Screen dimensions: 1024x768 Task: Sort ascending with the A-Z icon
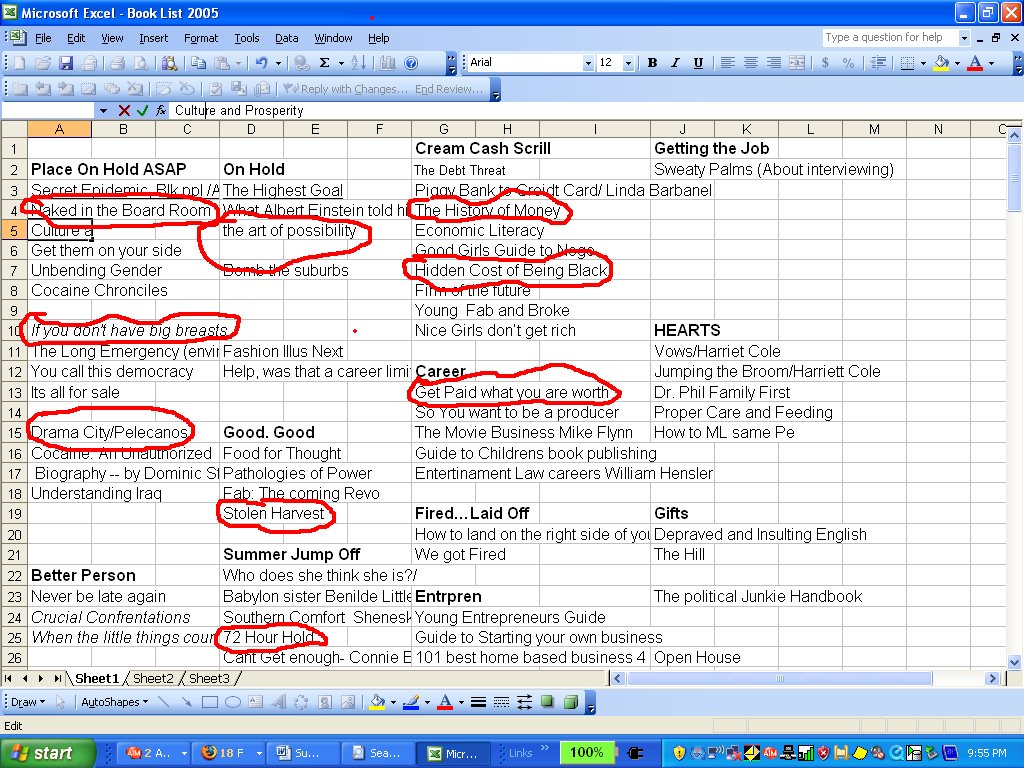(x=359, y=63)
